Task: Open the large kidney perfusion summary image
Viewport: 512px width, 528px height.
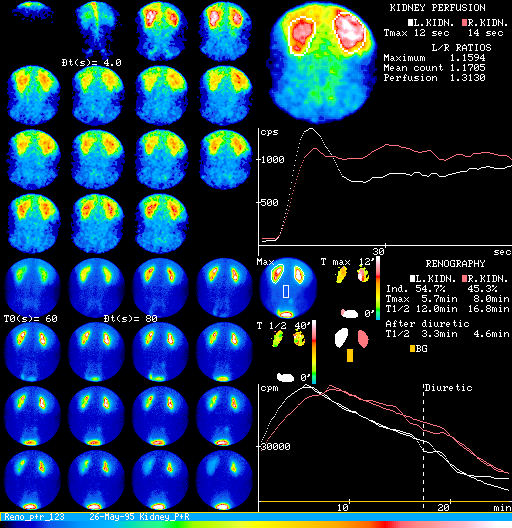Action: (322, 62)
